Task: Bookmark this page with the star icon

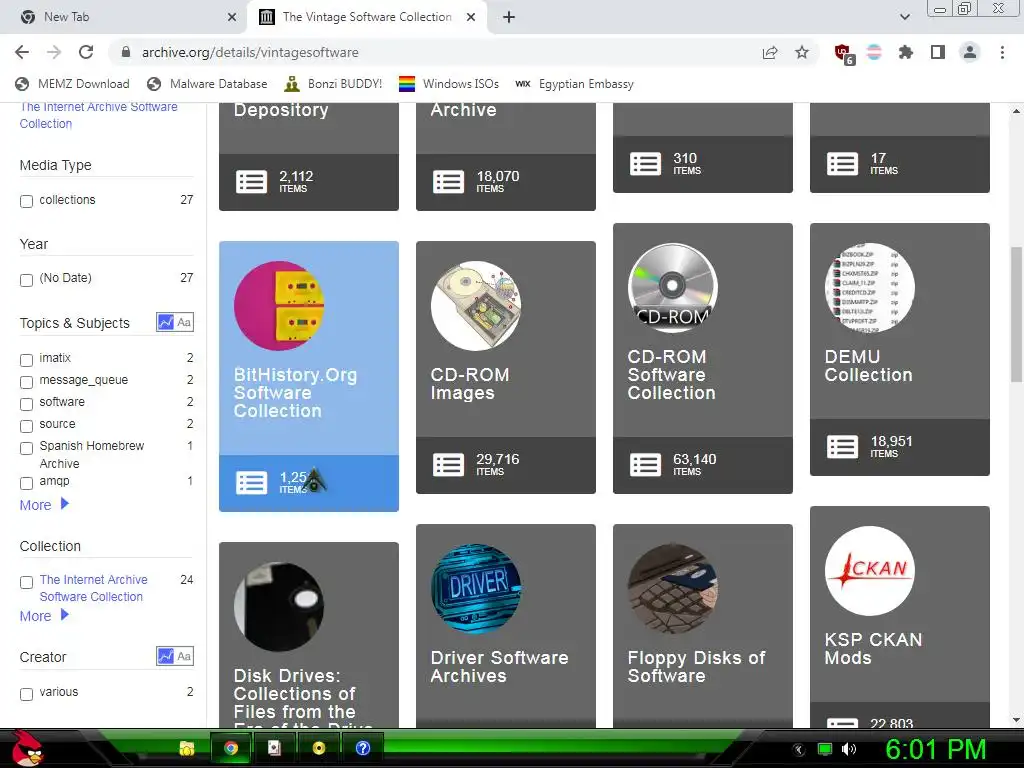Action: 802,52
